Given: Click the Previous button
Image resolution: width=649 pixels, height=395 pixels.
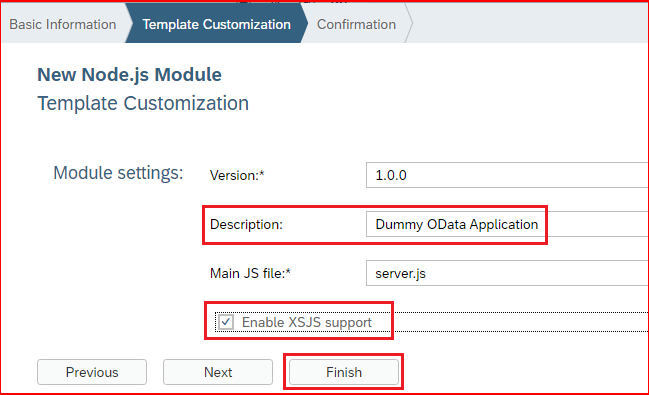Looking at the screenshot, I should (x=92, y=372).
